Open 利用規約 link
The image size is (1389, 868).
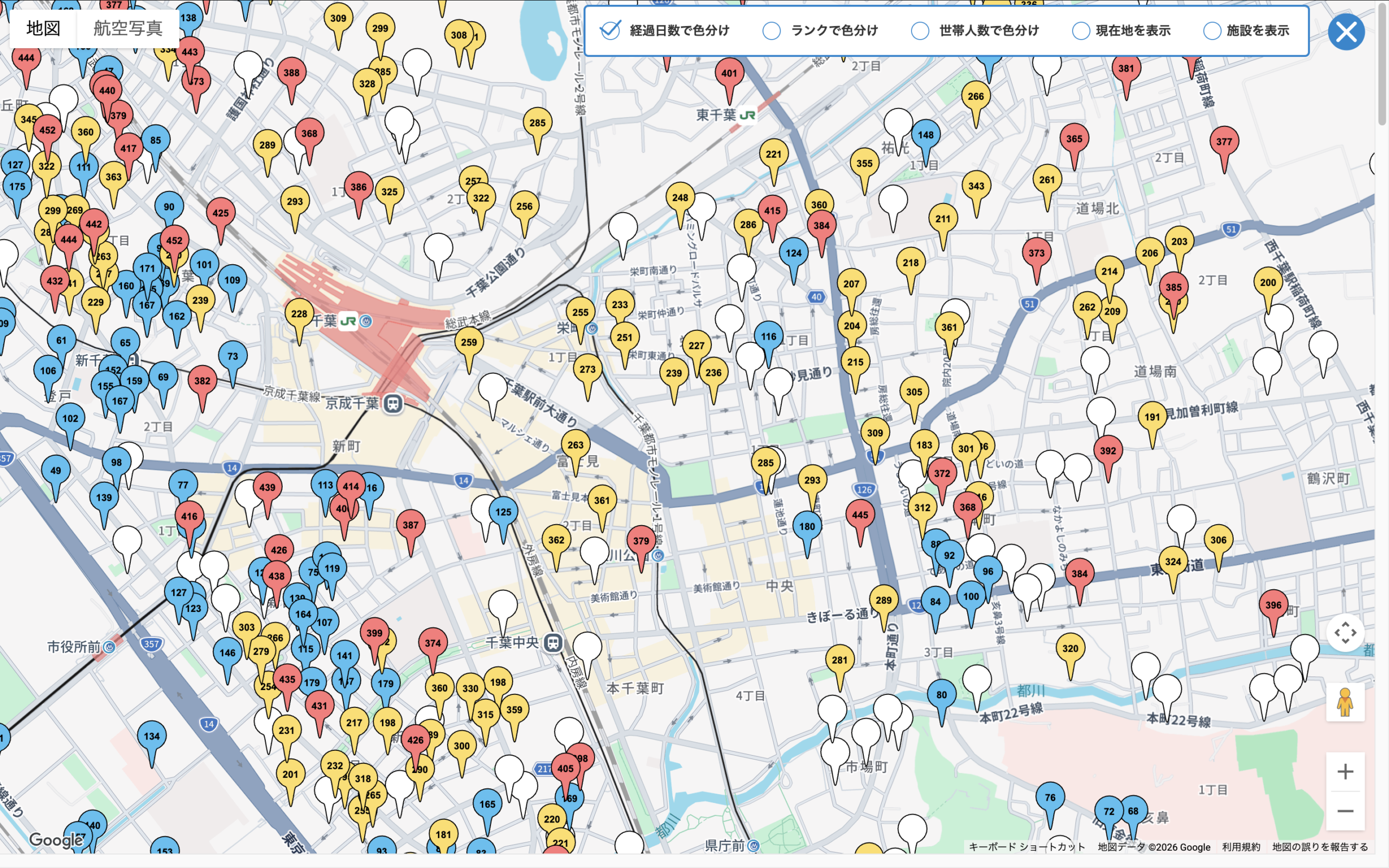(1241, 847)
